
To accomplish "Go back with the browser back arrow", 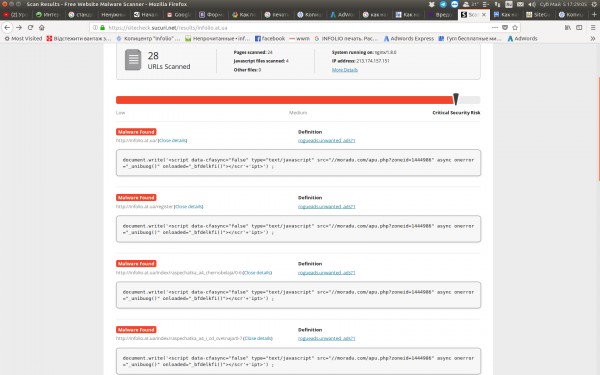I will click(x=7, y=28).
